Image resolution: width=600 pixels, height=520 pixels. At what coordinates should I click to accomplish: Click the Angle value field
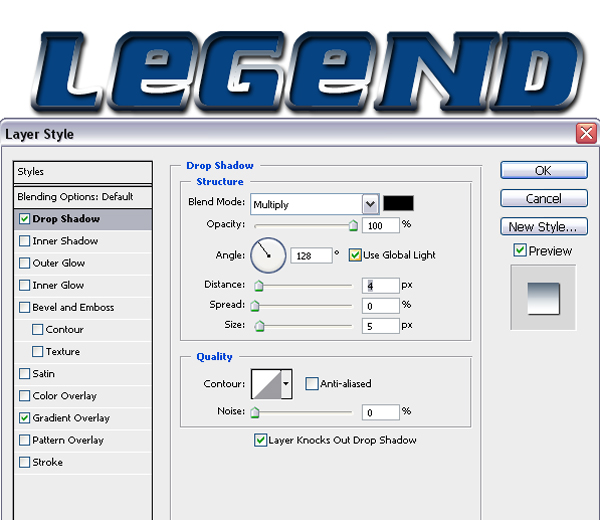pos(311,256)
